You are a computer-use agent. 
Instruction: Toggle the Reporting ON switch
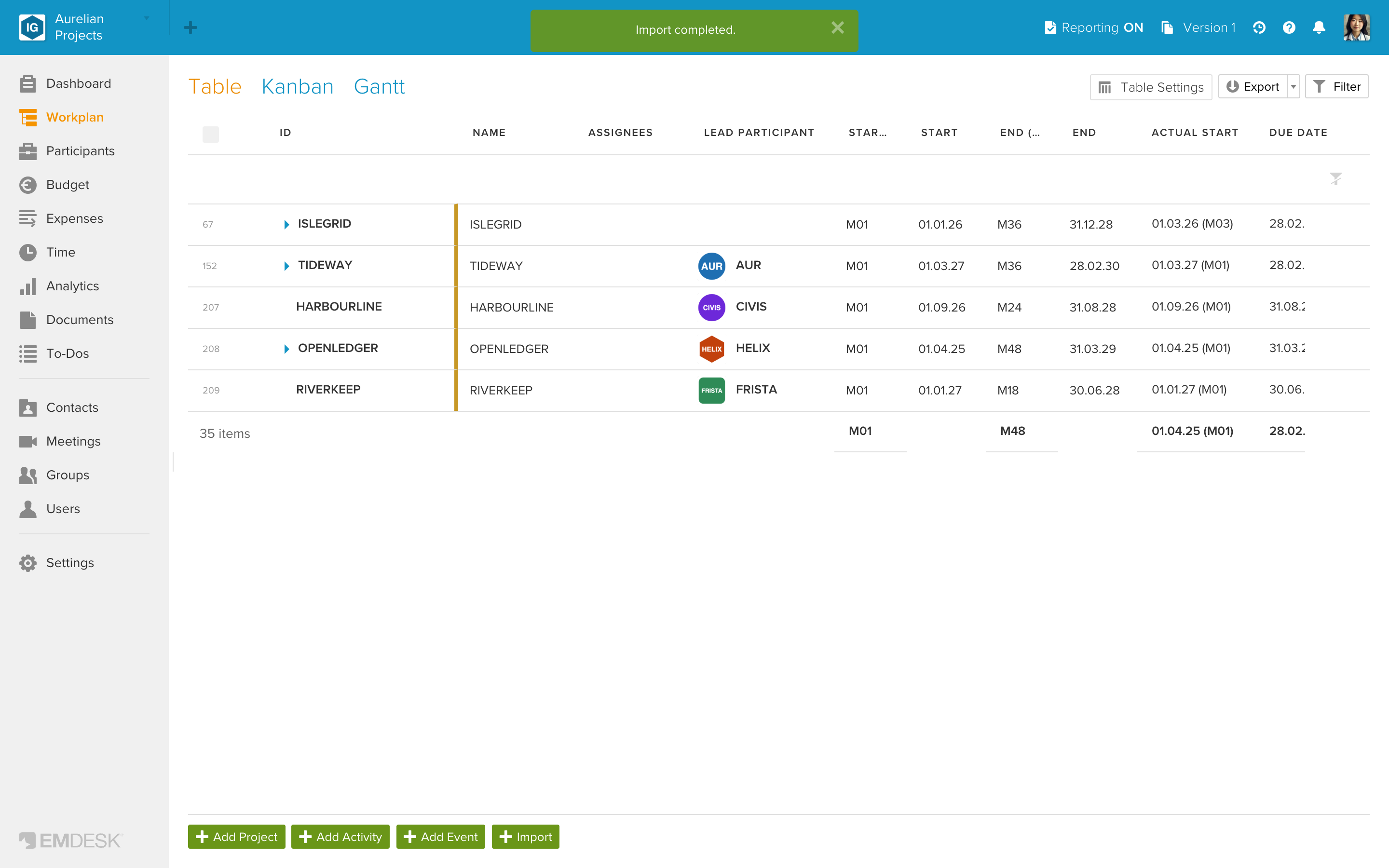[1093, 27]
